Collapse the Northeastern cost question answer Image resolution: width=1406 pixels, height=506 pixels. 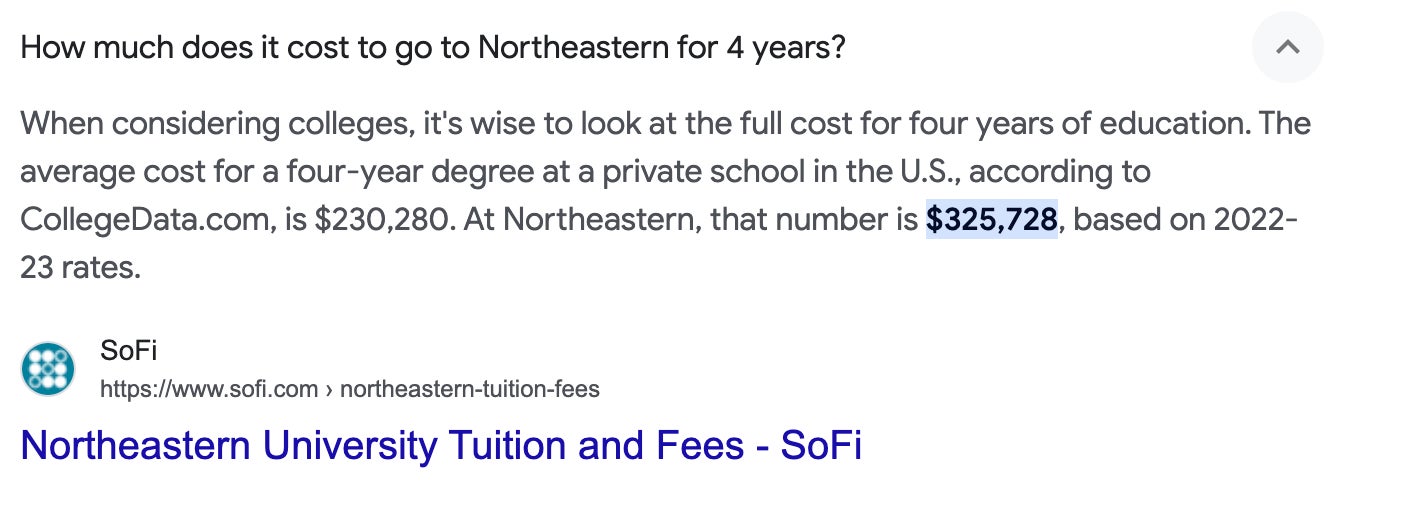coord(1287,47)
